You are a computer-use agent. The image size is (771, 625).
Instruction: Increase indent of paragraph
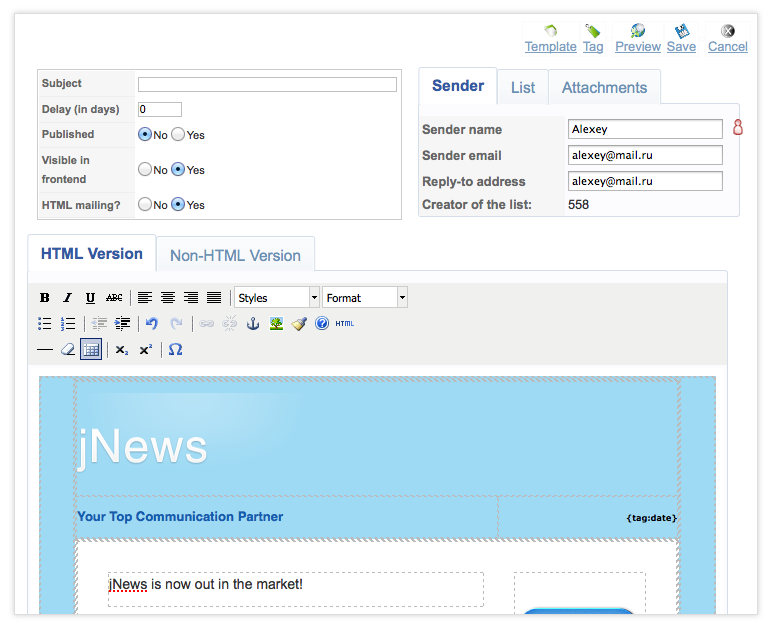tap(122, 324)
